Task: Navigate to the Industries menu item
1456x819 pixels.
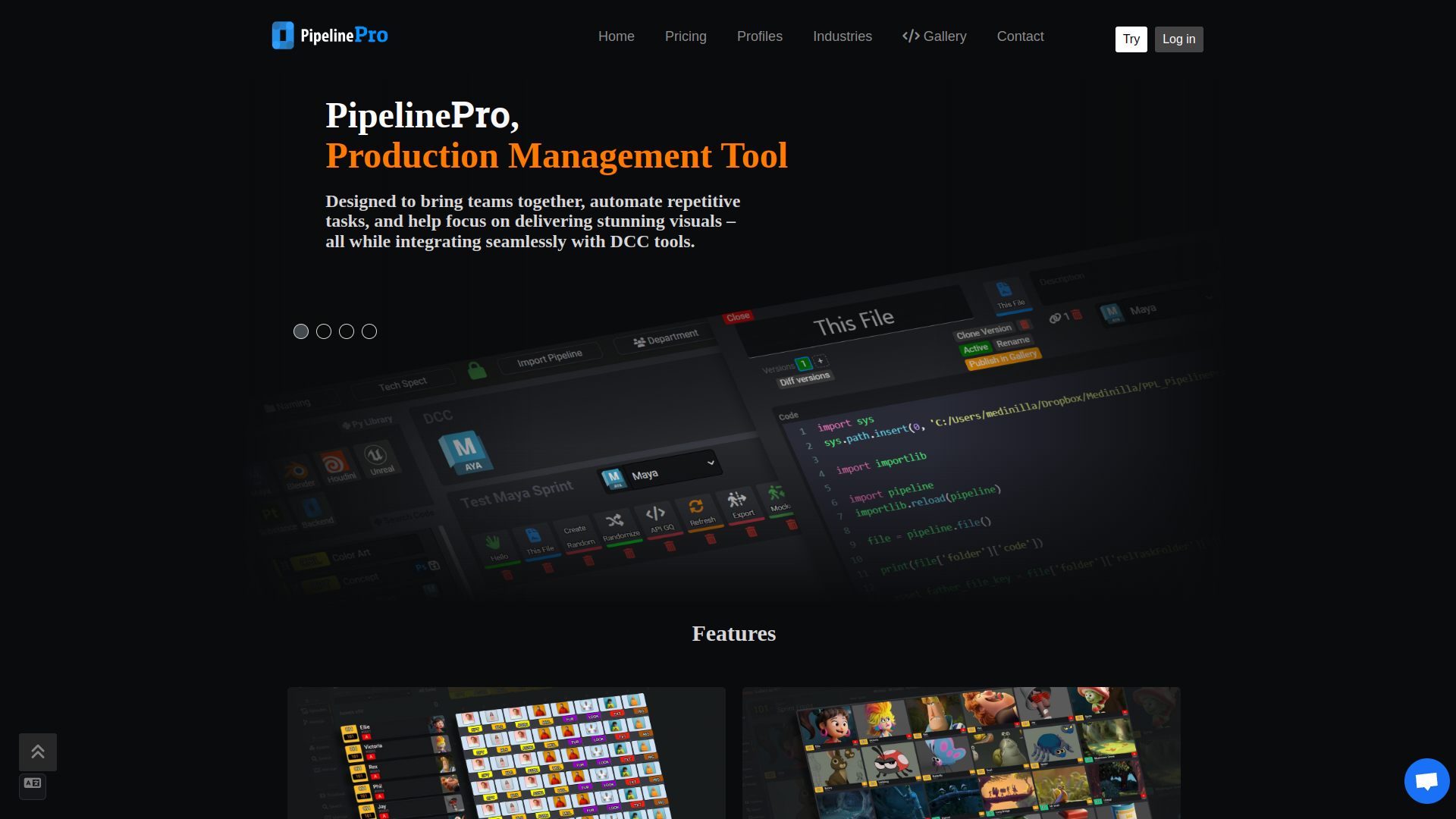Action: (x=843, y=36)
